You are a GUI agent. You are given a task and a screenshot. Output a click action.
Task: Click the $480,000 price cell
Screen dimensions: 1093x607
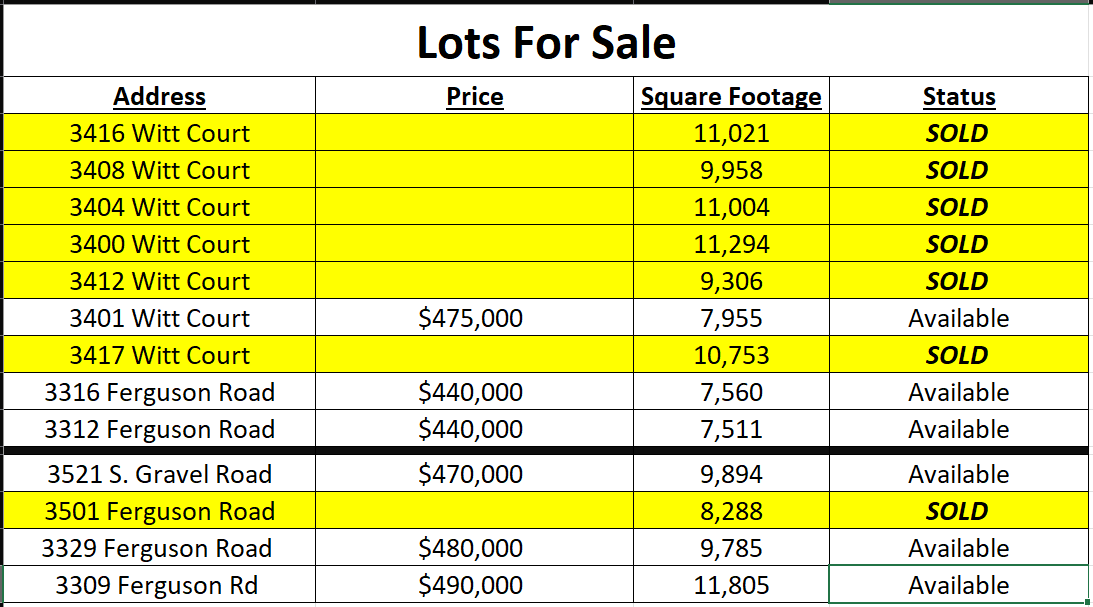point(474,547)
